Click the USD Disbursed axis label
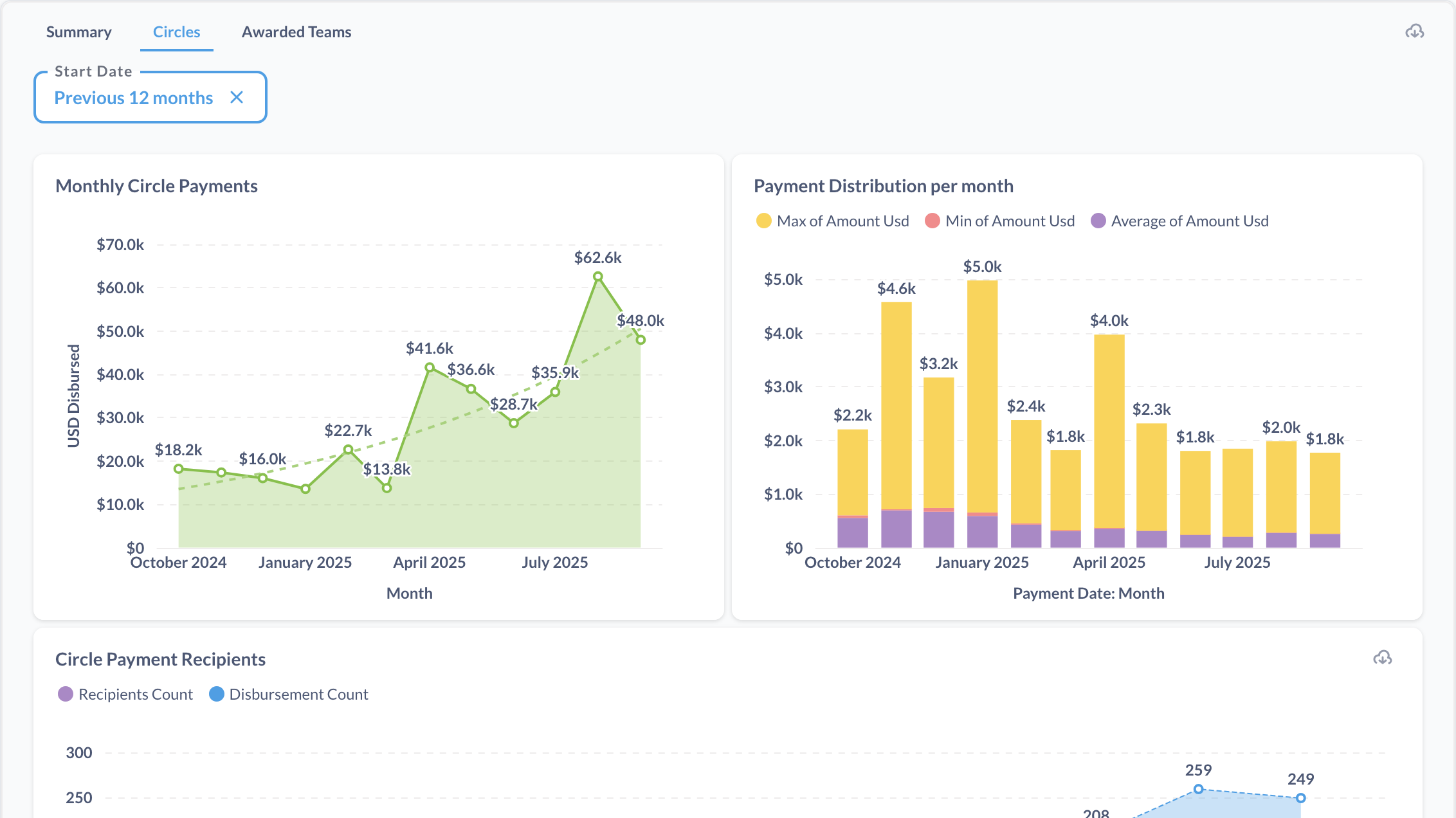Screen dimensions: 1456x818 click(x=74, y=396)
